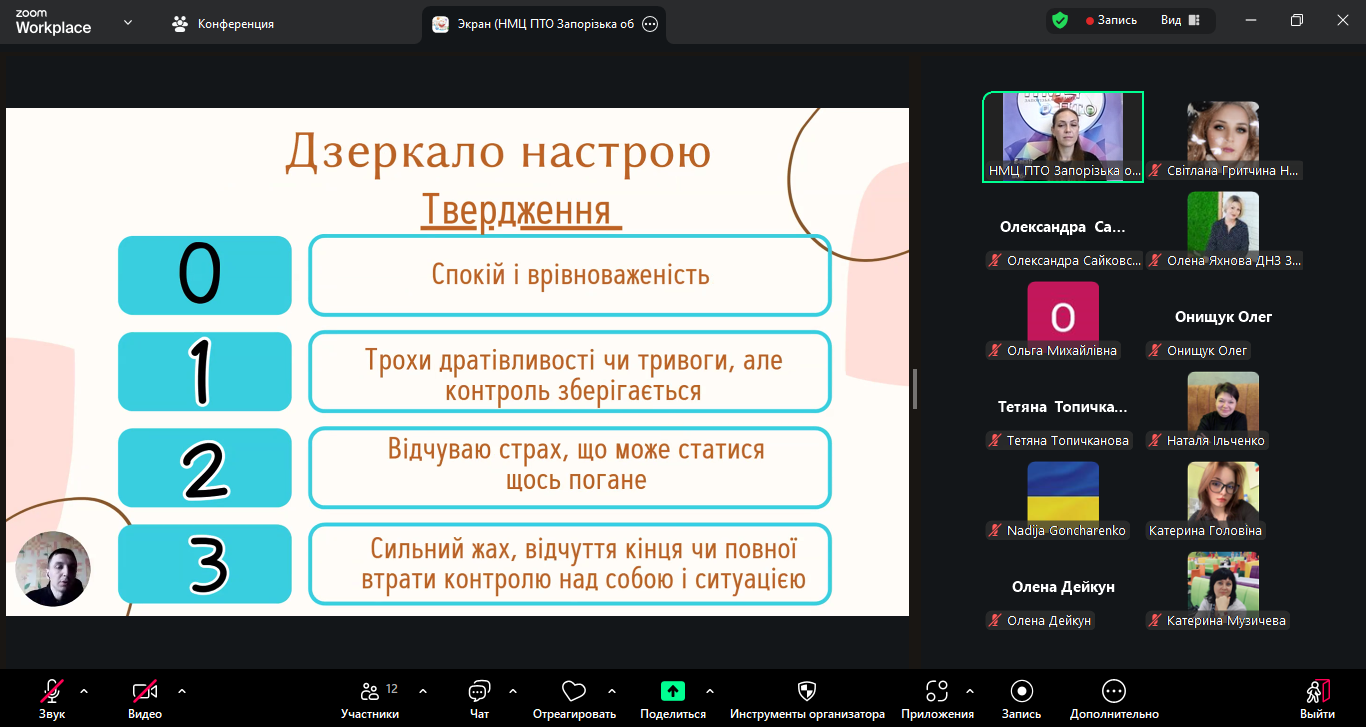Click muted mic icon beside Наталя Ільченко

pyautogui.click(x=1155, y=441)
